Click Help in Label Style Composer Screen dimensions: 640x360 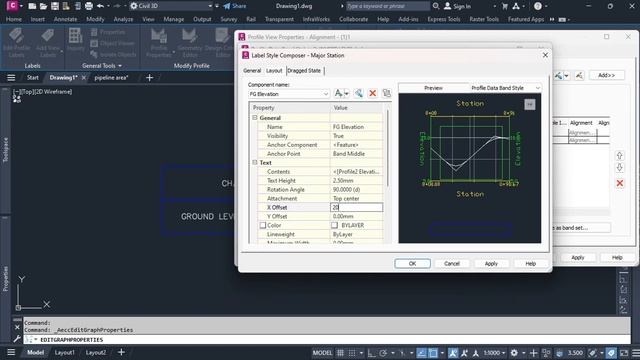[530, 264]
